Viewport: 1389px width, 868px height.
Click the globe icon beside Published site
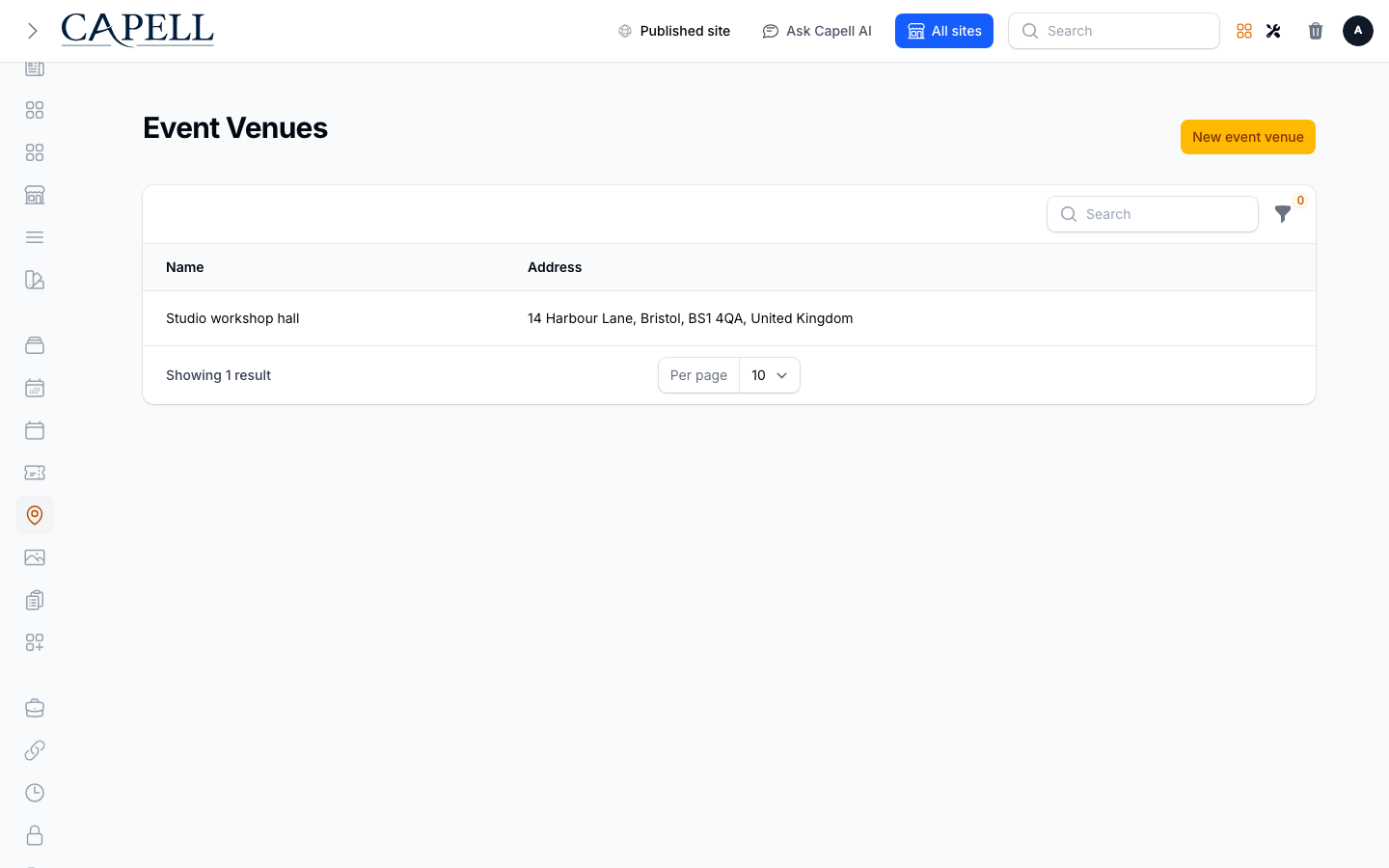625,31
